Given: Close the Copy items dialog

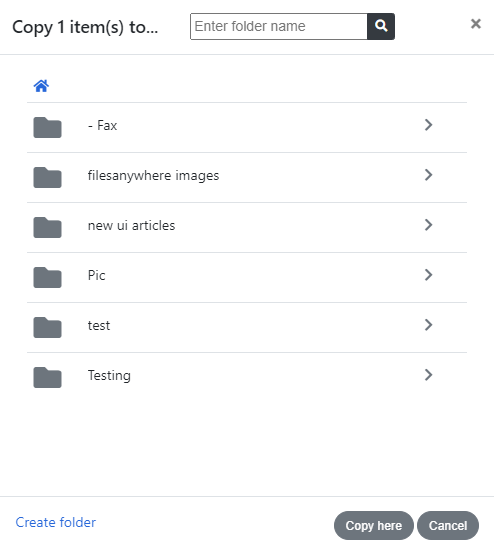Looking at the screenshot, I should click(476, 24).
